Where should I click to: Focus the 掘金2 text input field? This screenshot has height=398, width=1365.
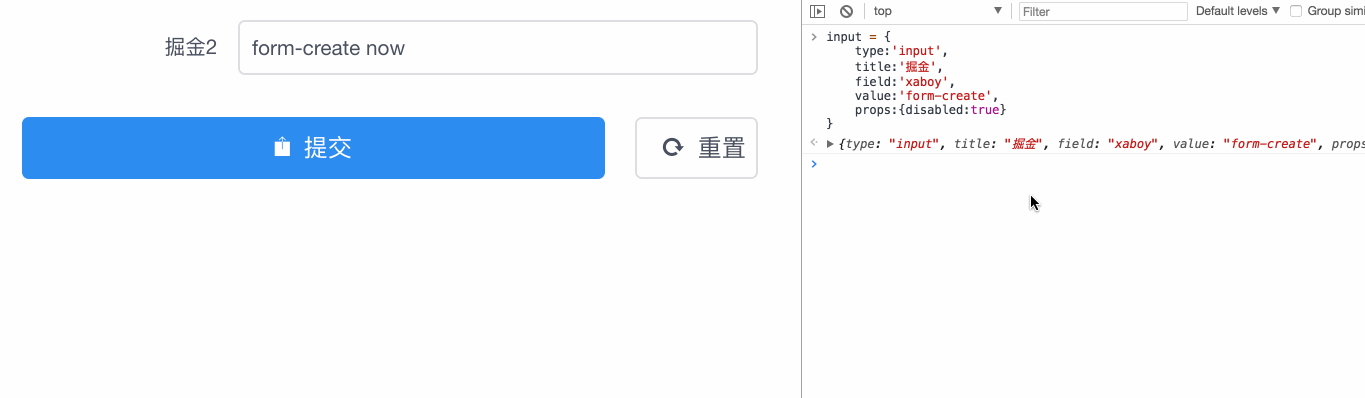pyautogui.click(x=498, y=48)
